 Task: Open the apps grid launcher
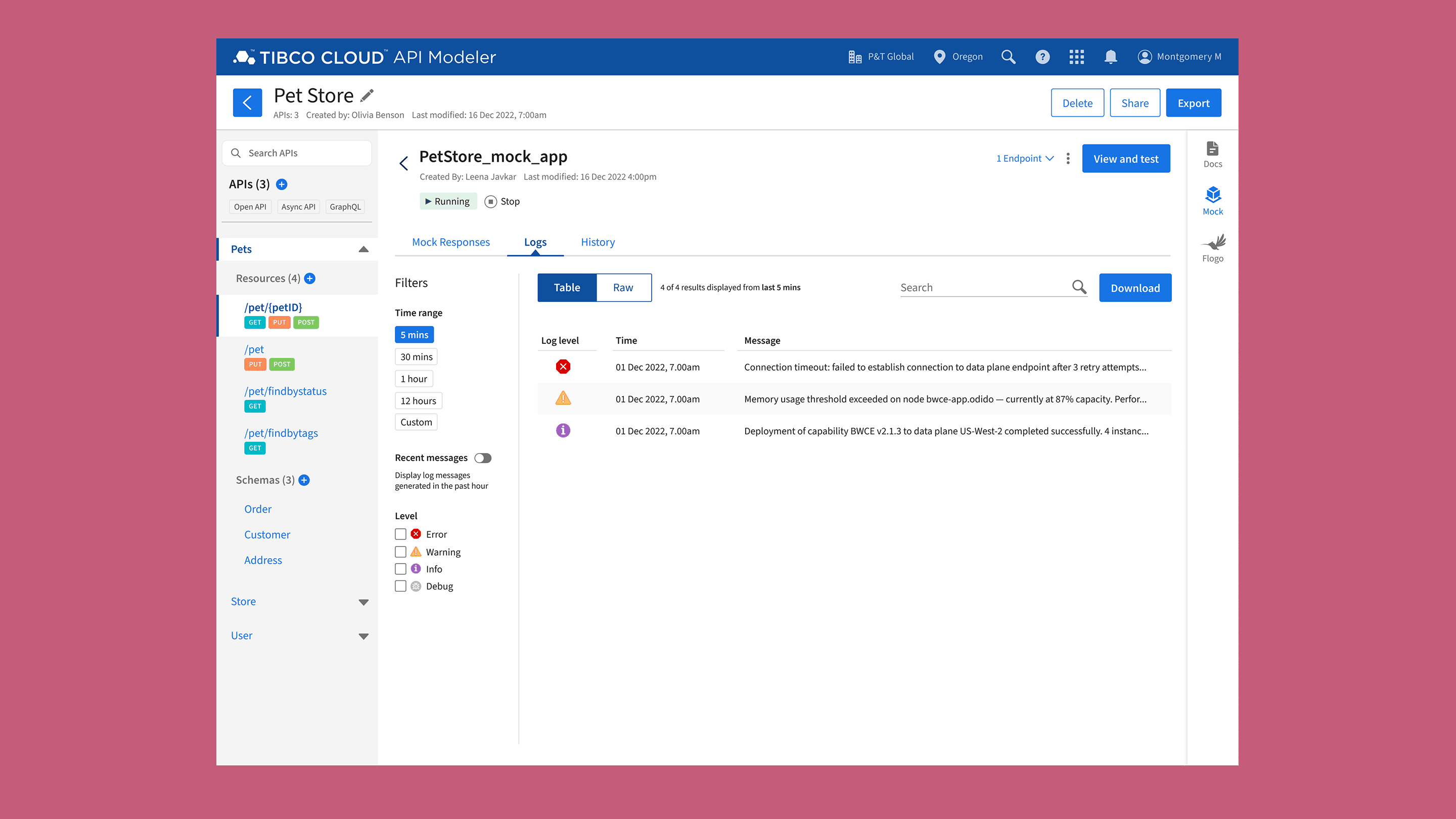(1076, 57)
